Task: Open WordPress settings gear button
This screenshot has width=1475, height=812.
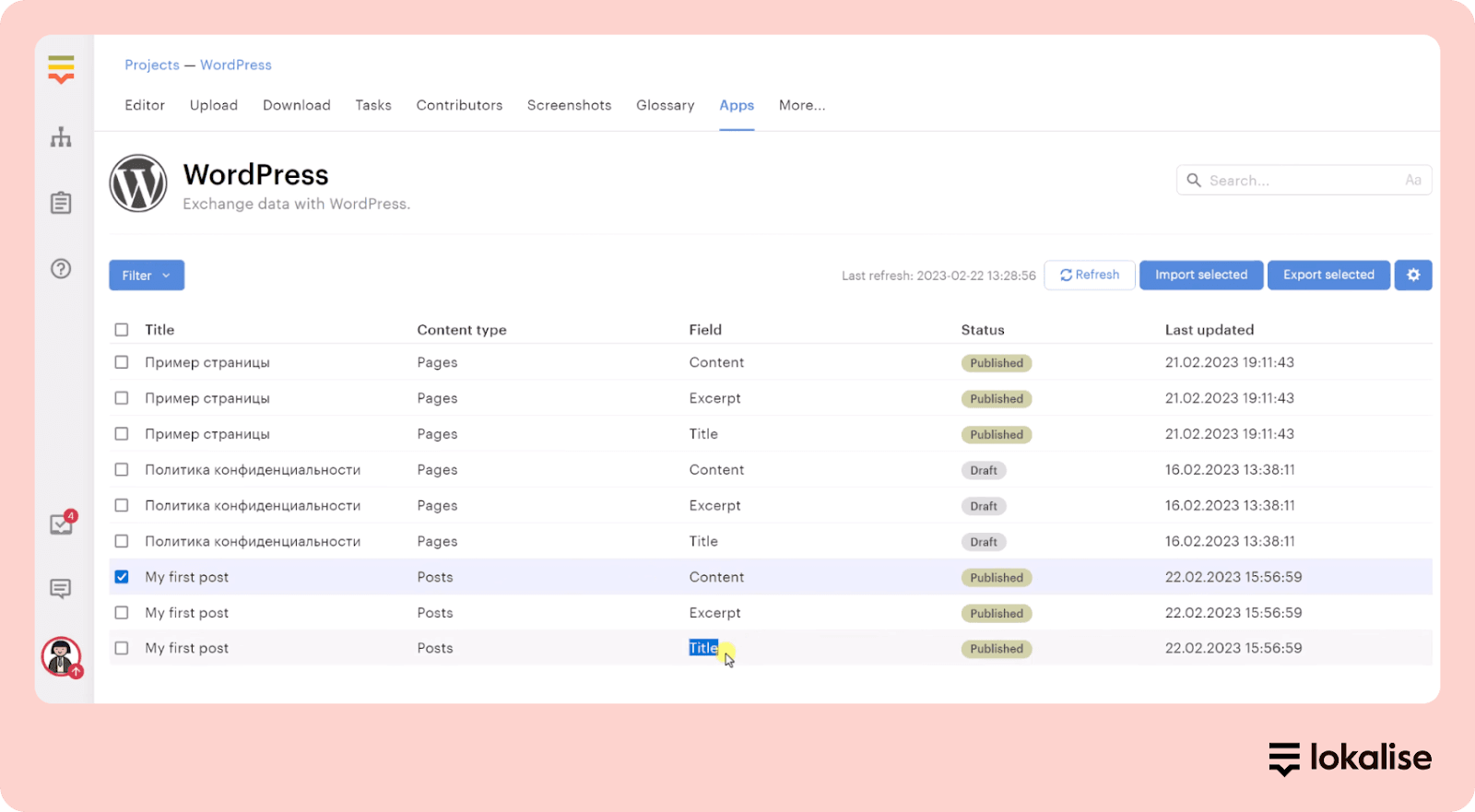Action: pyautogui.click(x=1413, y=275)
